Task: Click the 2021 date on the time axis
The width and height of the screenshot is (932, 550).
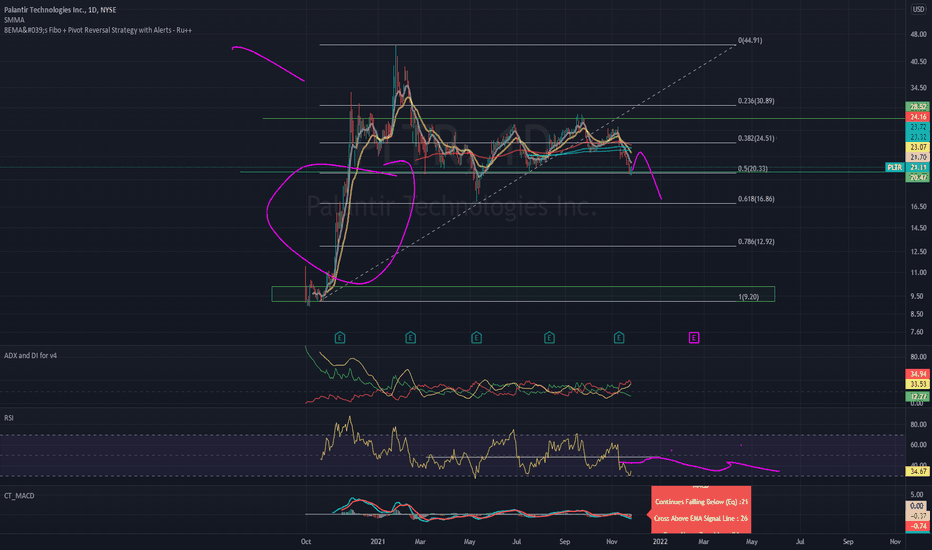Action: tap(378, 542)
